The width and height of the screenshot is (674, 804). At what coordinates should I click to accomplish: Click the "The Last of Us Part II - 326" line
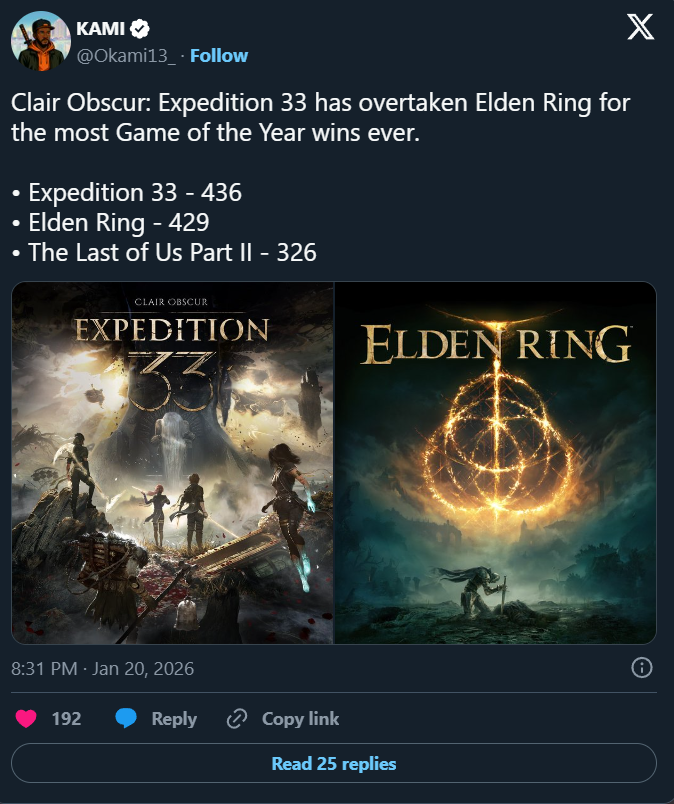point(164,254)
